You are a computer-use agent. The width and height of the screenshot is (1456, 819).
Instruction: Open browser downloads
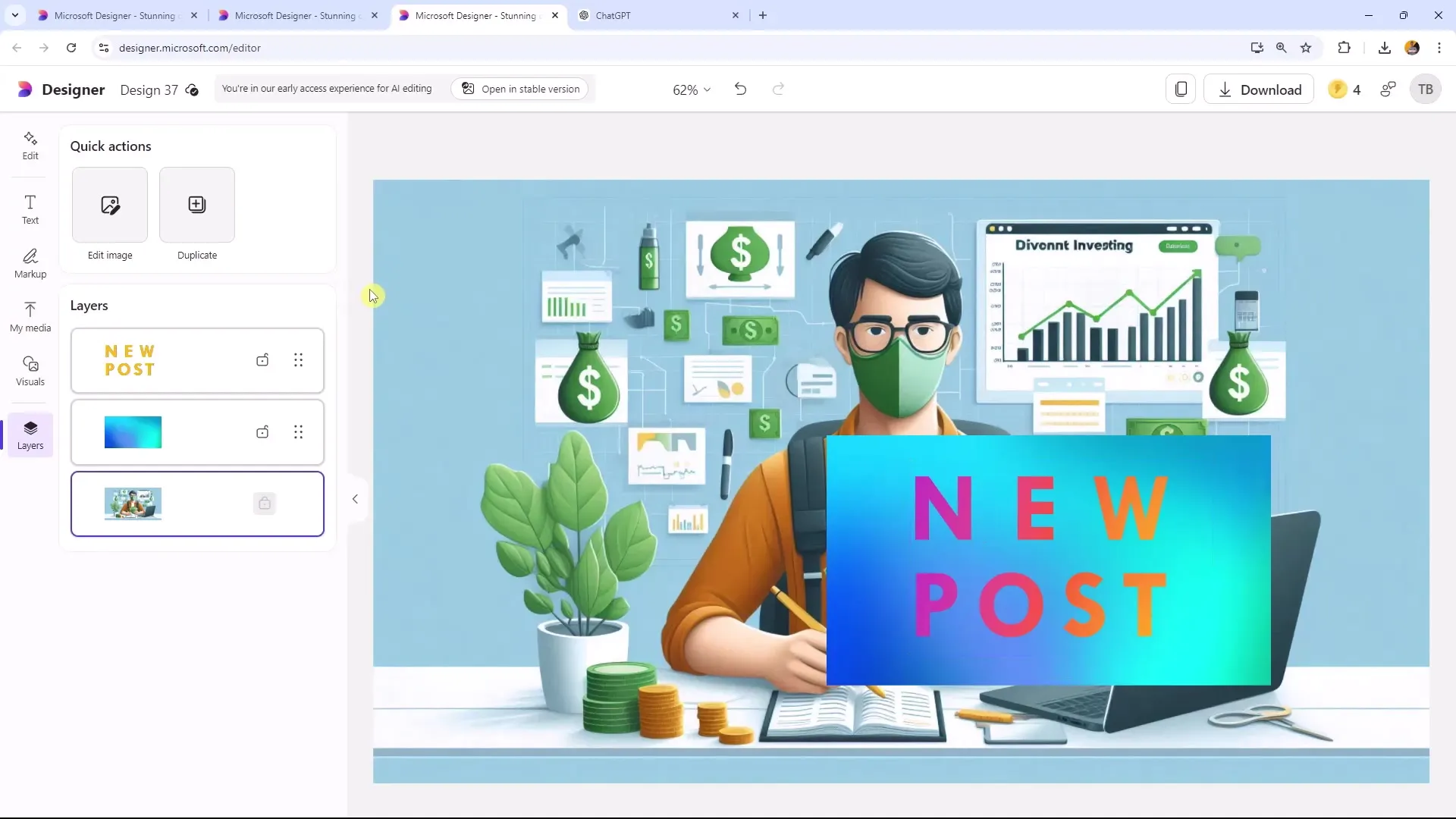pyautogui.click(x=1385, y=48)
